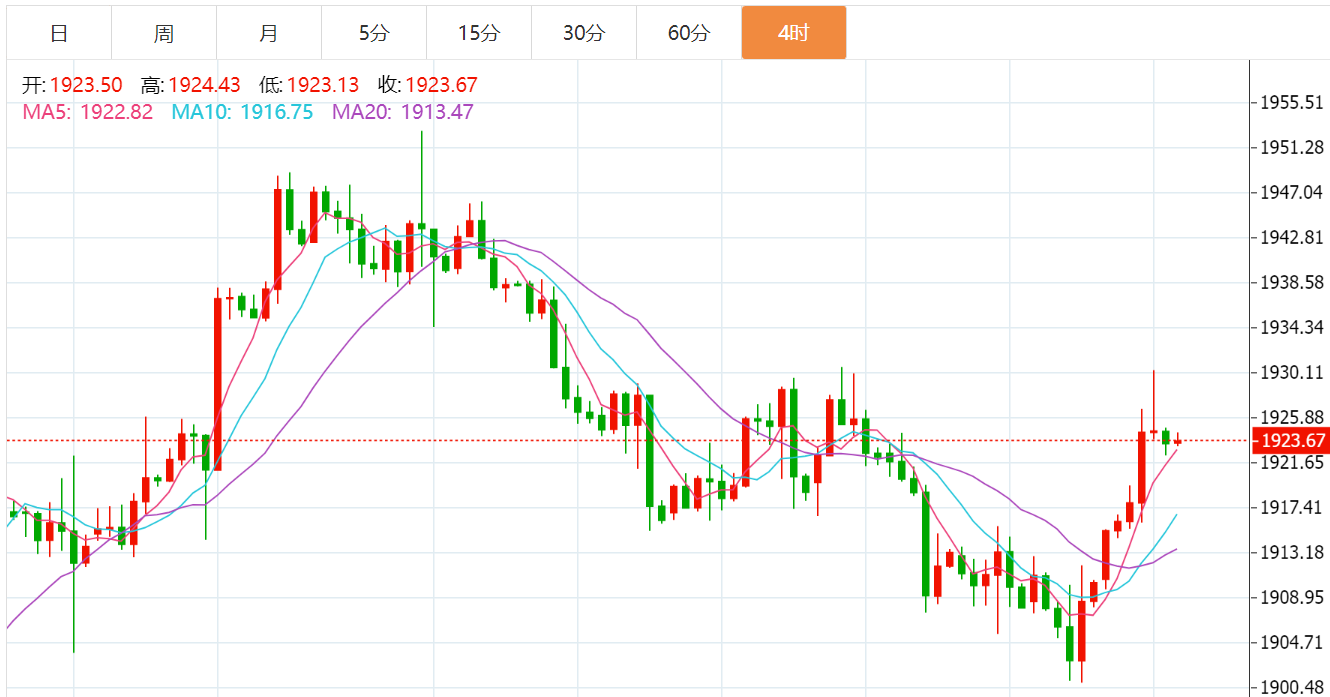Choose the 30分 interval tab
The height and width of the screenshot is (697, 1330).
(x=584, y=33)
